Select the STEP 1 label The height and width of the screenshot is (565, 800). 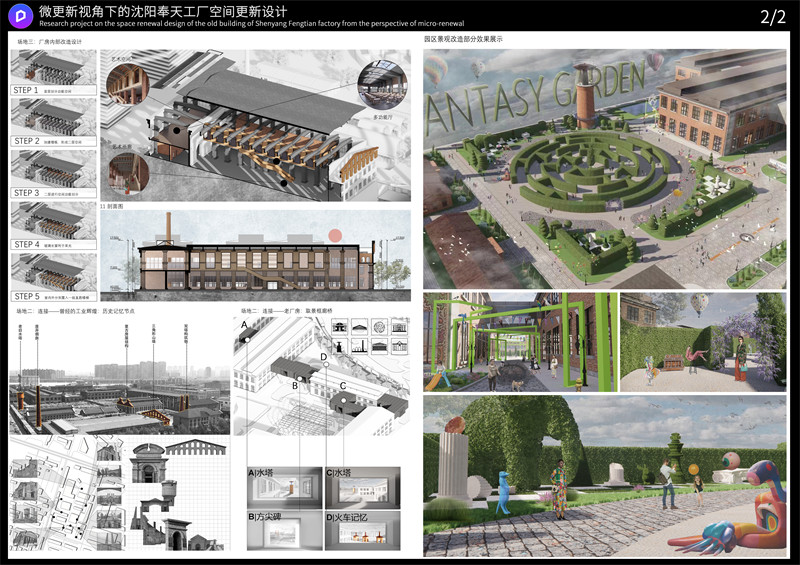click(27, 90)
